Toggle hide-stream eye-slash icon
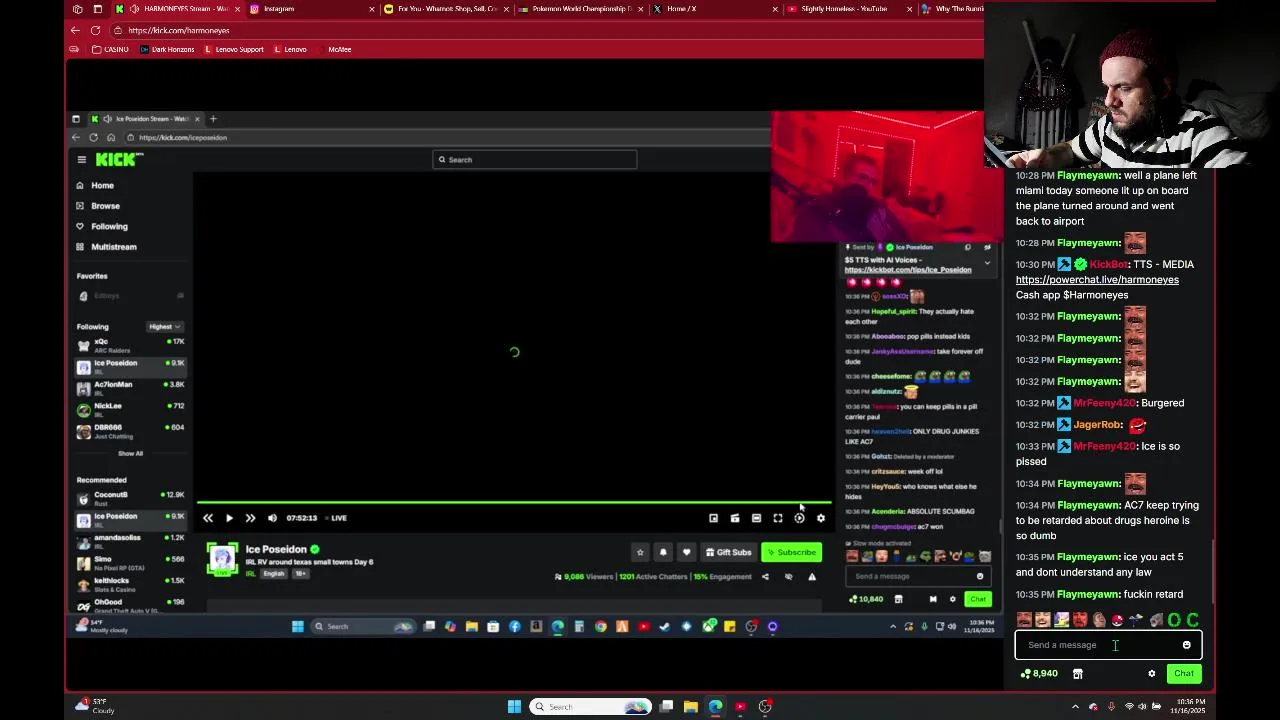 [788, 576]
